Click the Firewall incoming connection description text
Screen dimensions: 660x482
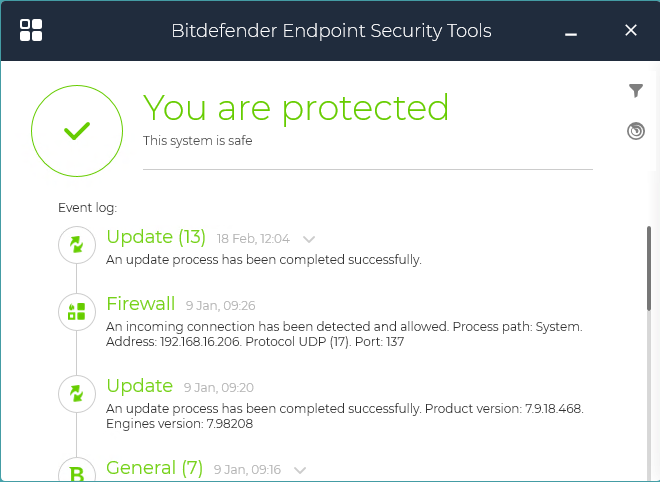click(x=344, y=334)
